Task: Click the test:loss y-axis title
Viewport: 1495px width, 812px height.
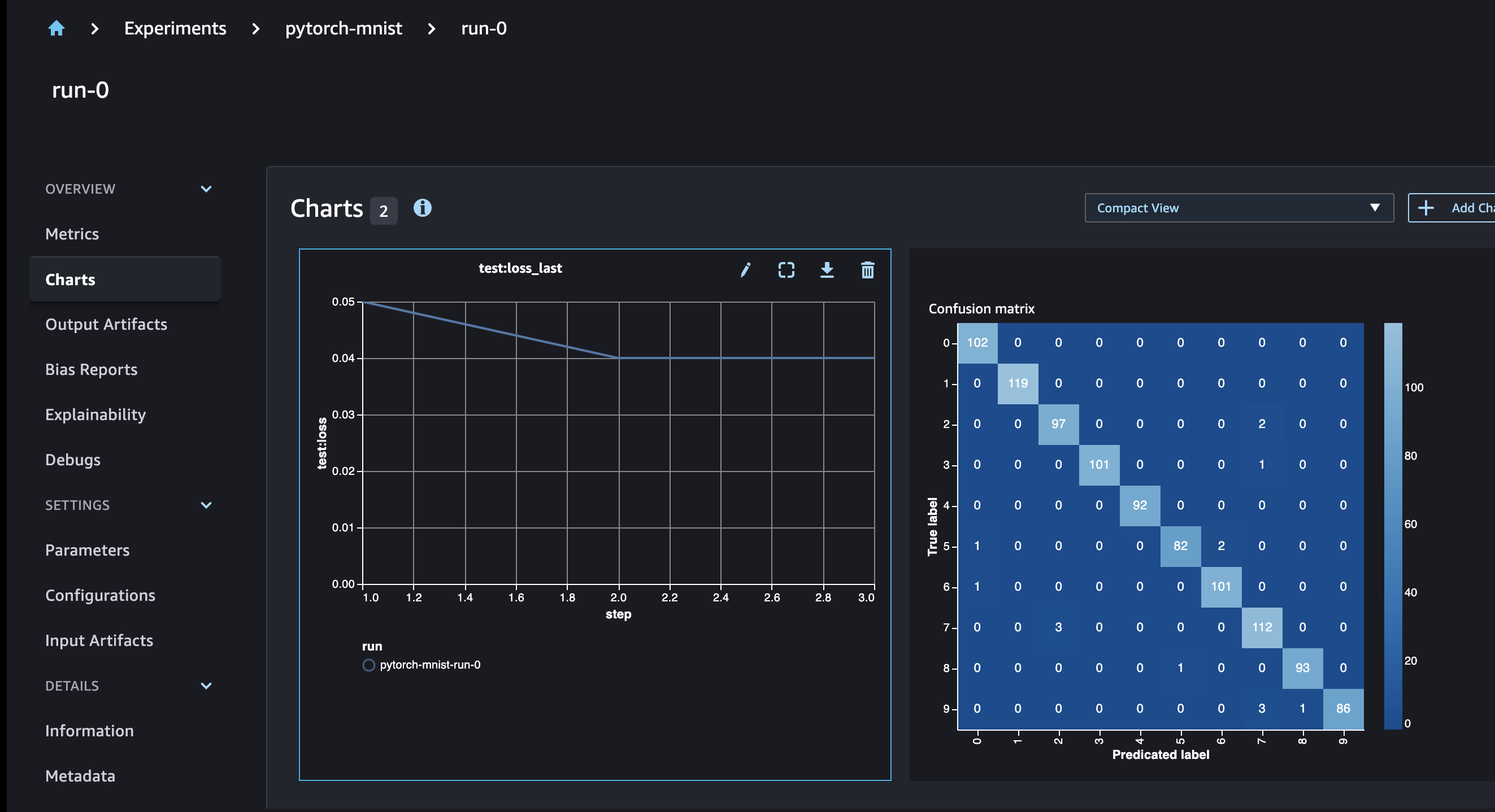Action: pos(322,443)
